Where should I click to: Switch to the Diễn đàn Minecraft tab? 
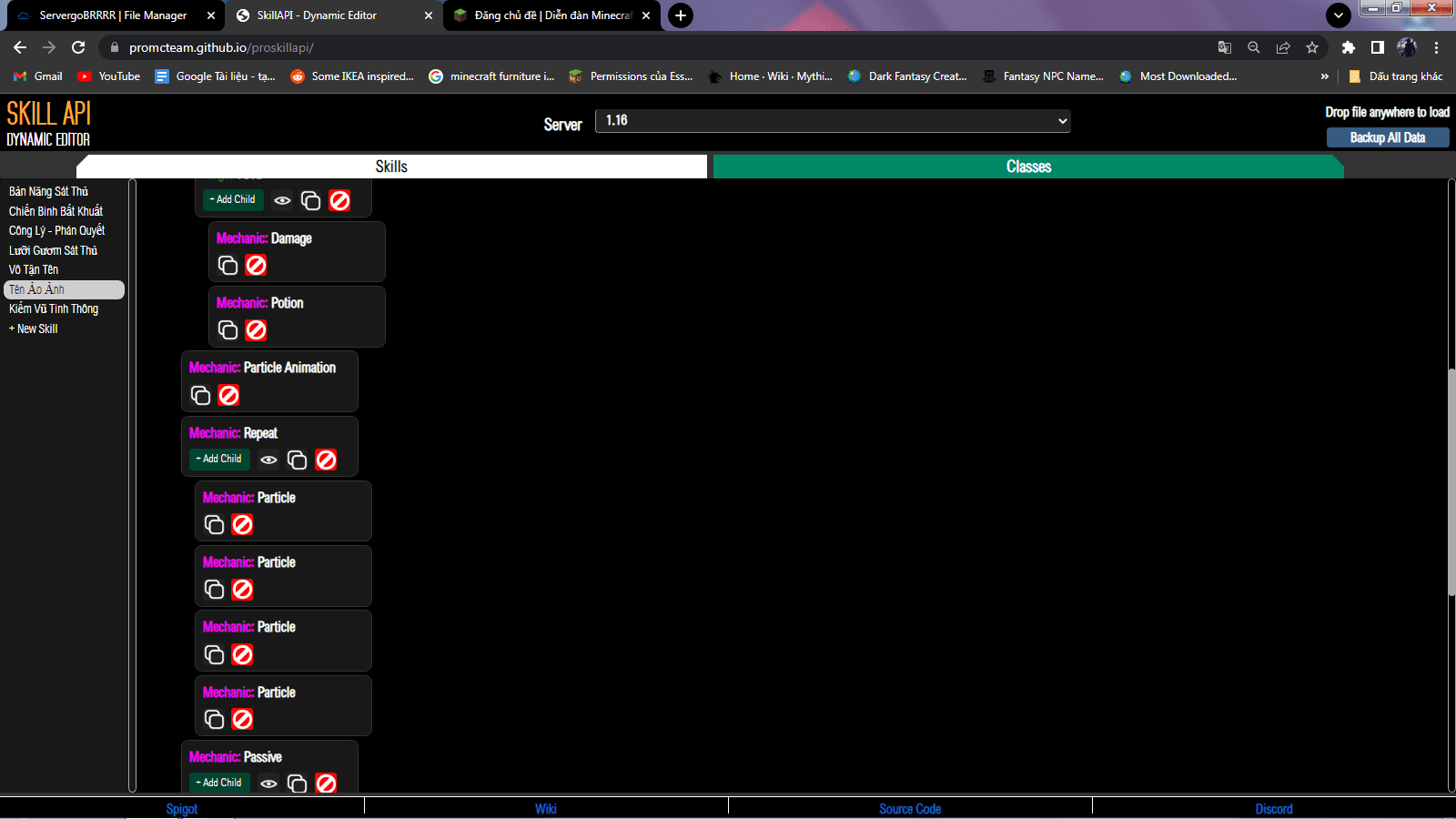552,15
